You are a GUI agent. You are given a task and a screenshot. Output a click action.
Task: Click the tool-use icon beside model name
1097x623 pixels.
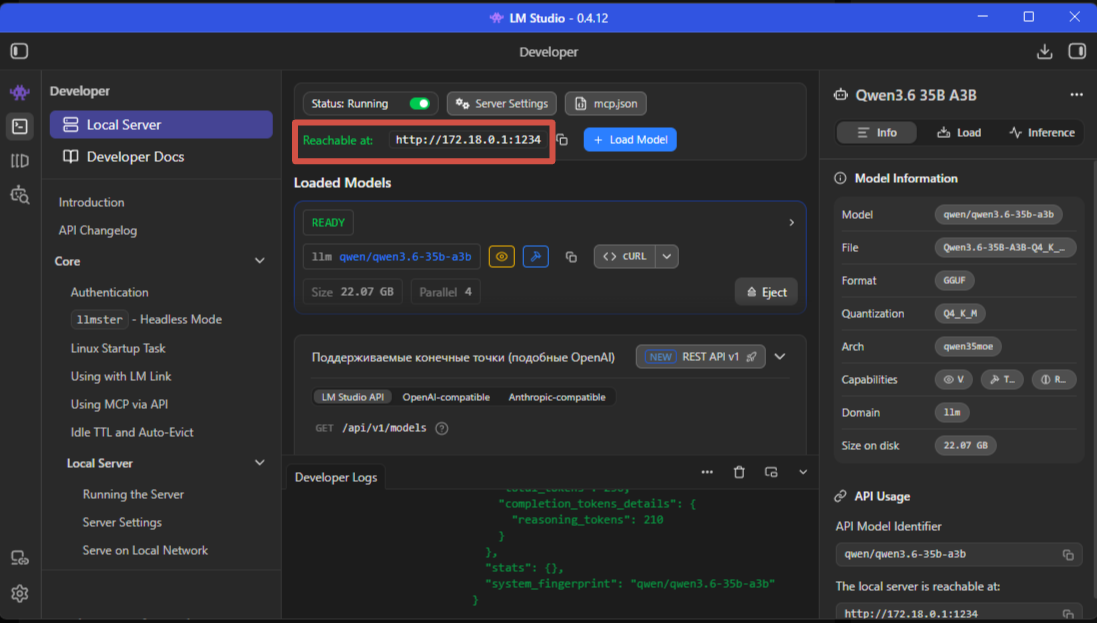pyautogui.click(x=535, y=257)
